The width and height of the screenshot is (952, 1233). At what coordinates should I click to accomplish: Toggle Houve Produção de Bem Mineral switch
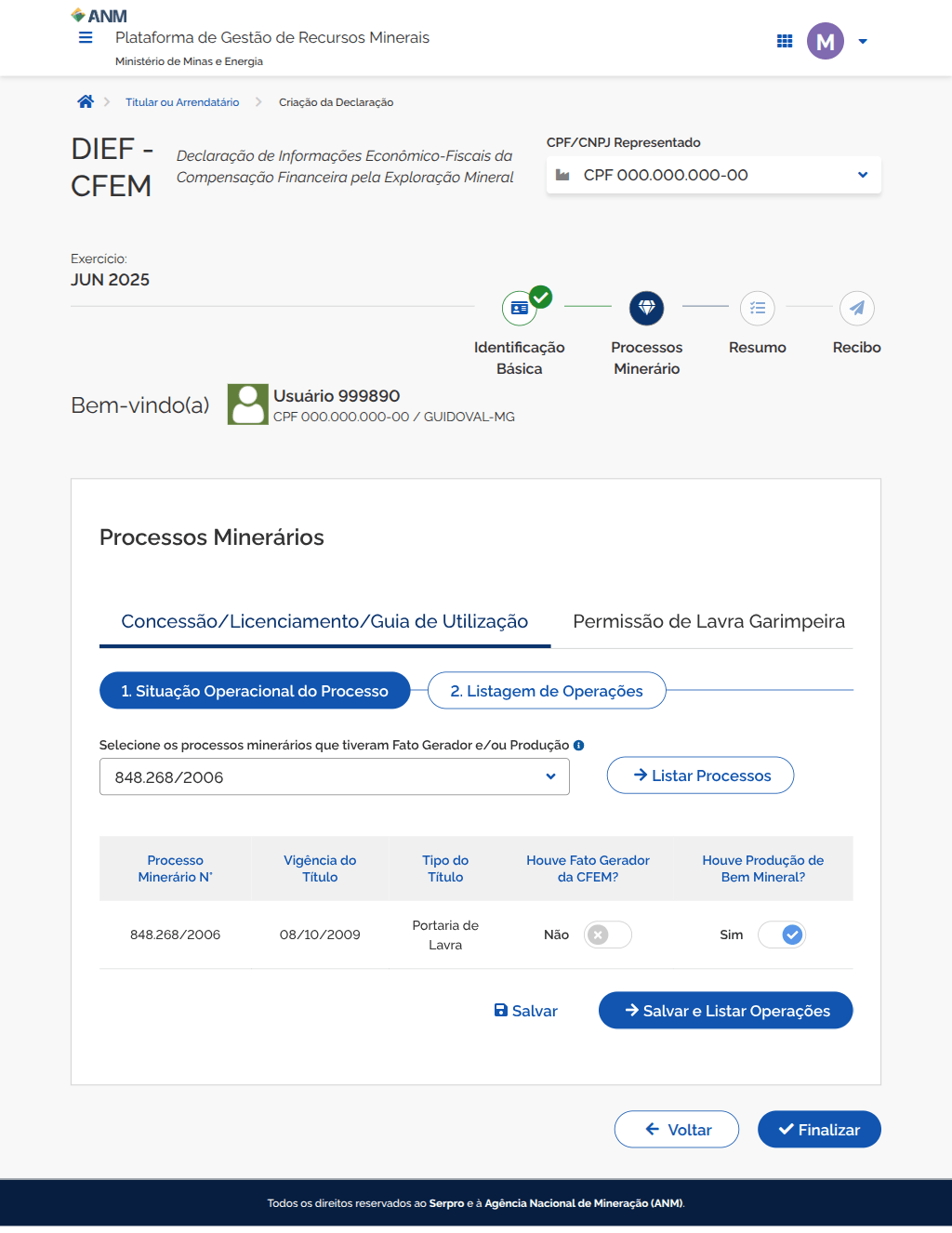tap(782, 935)
